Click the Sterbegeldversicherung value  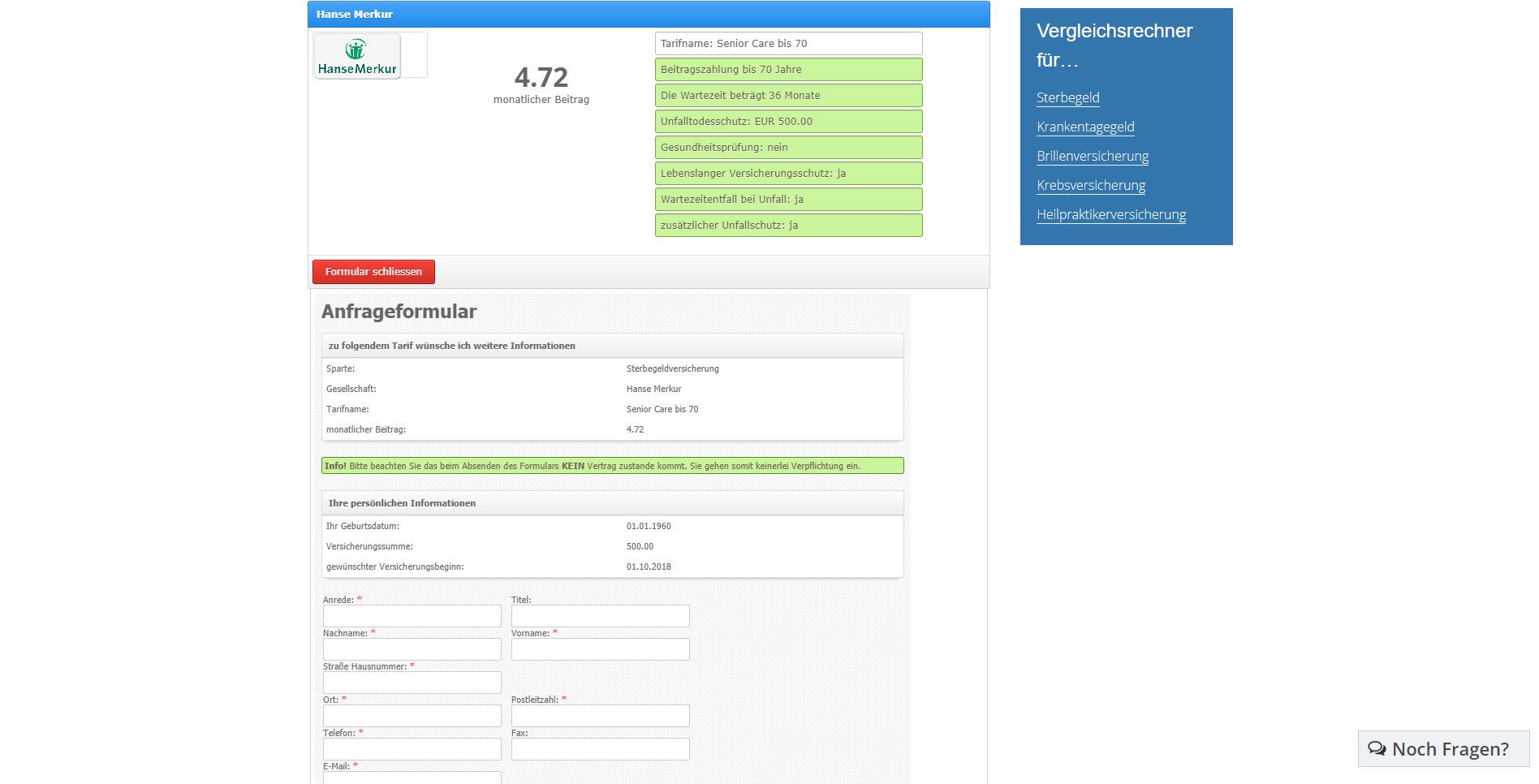pyautogui.click(x=673, y=368)
